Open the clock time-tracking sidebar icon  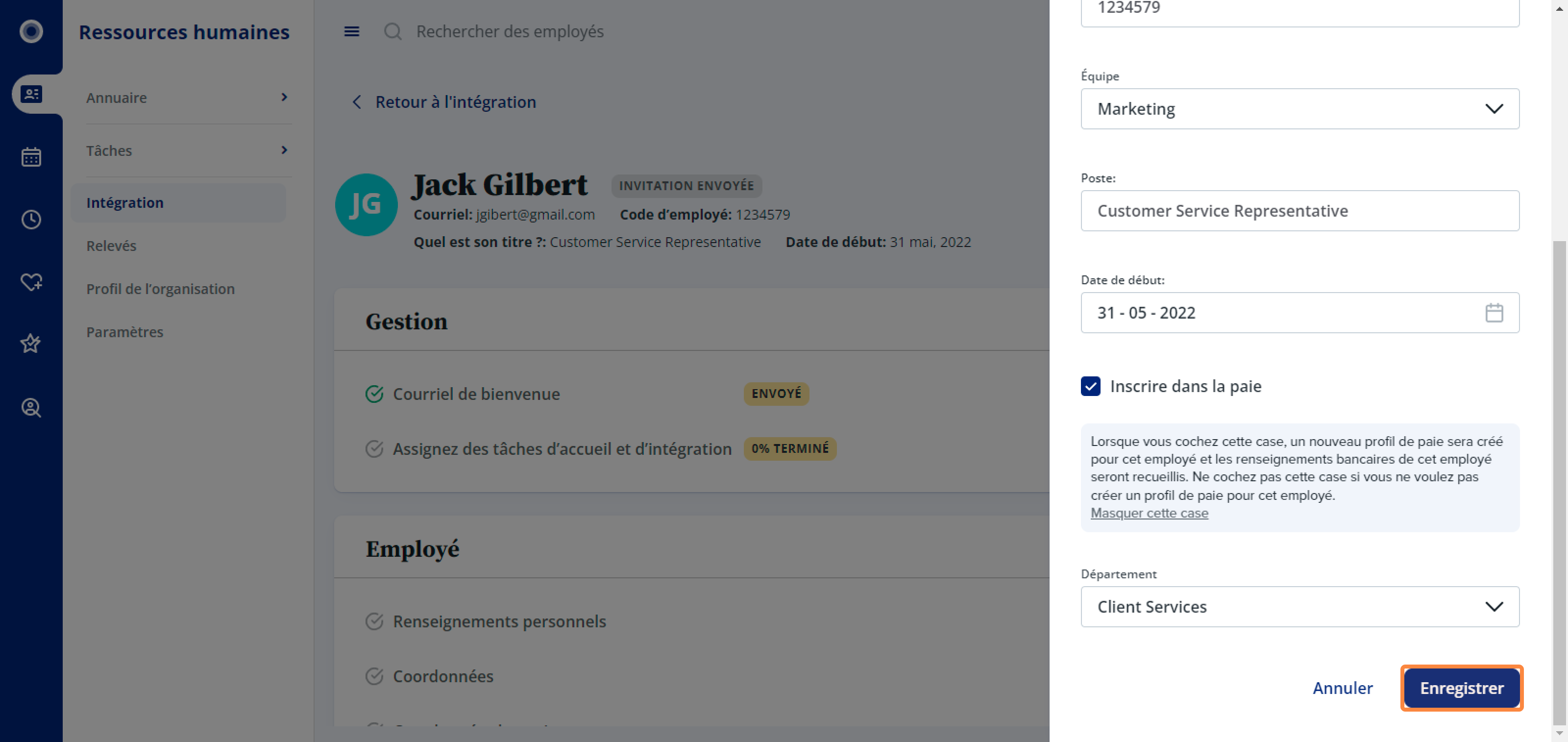click(x=31, y=220)
